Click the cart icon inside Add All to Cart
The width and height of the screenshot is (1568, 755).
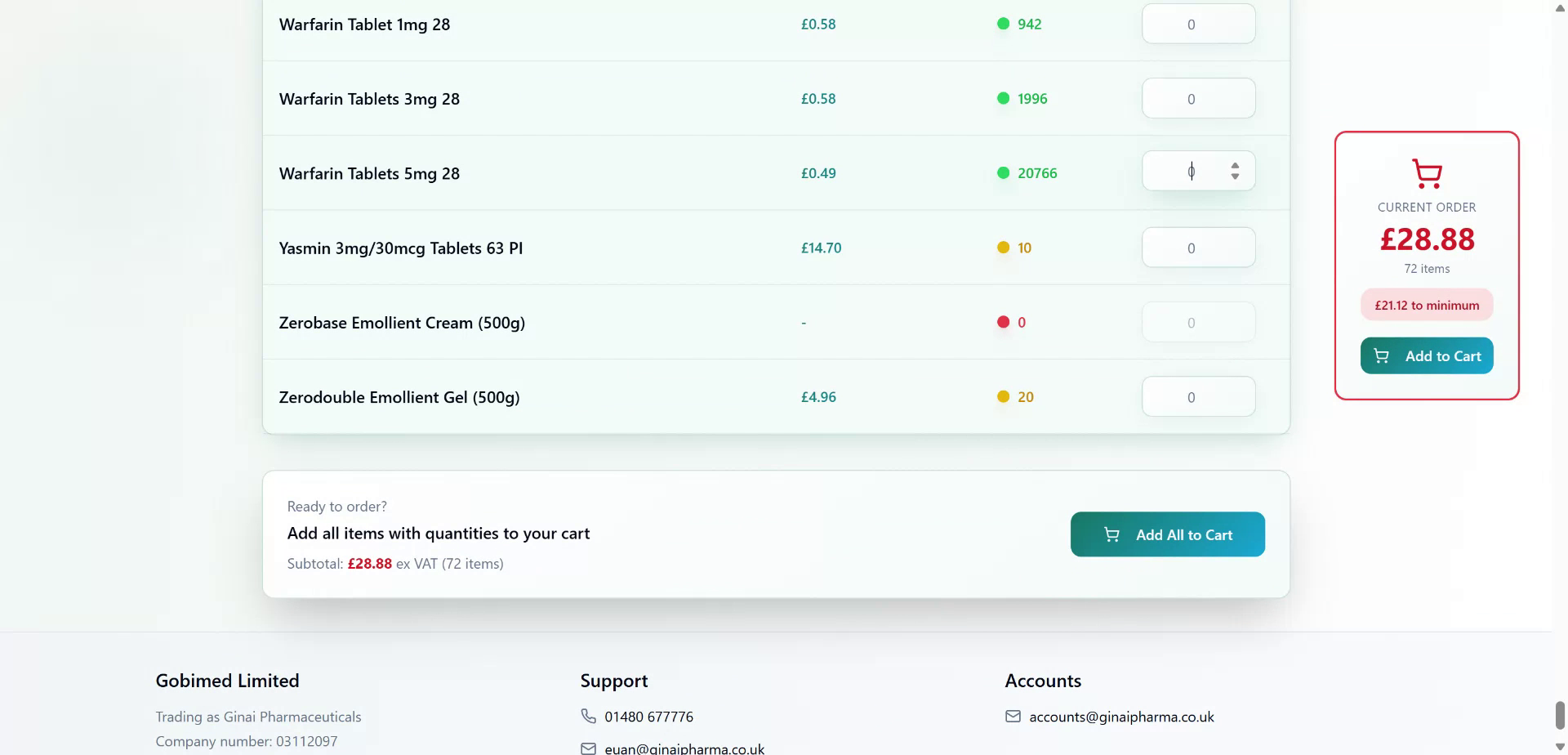point(1111,534)
